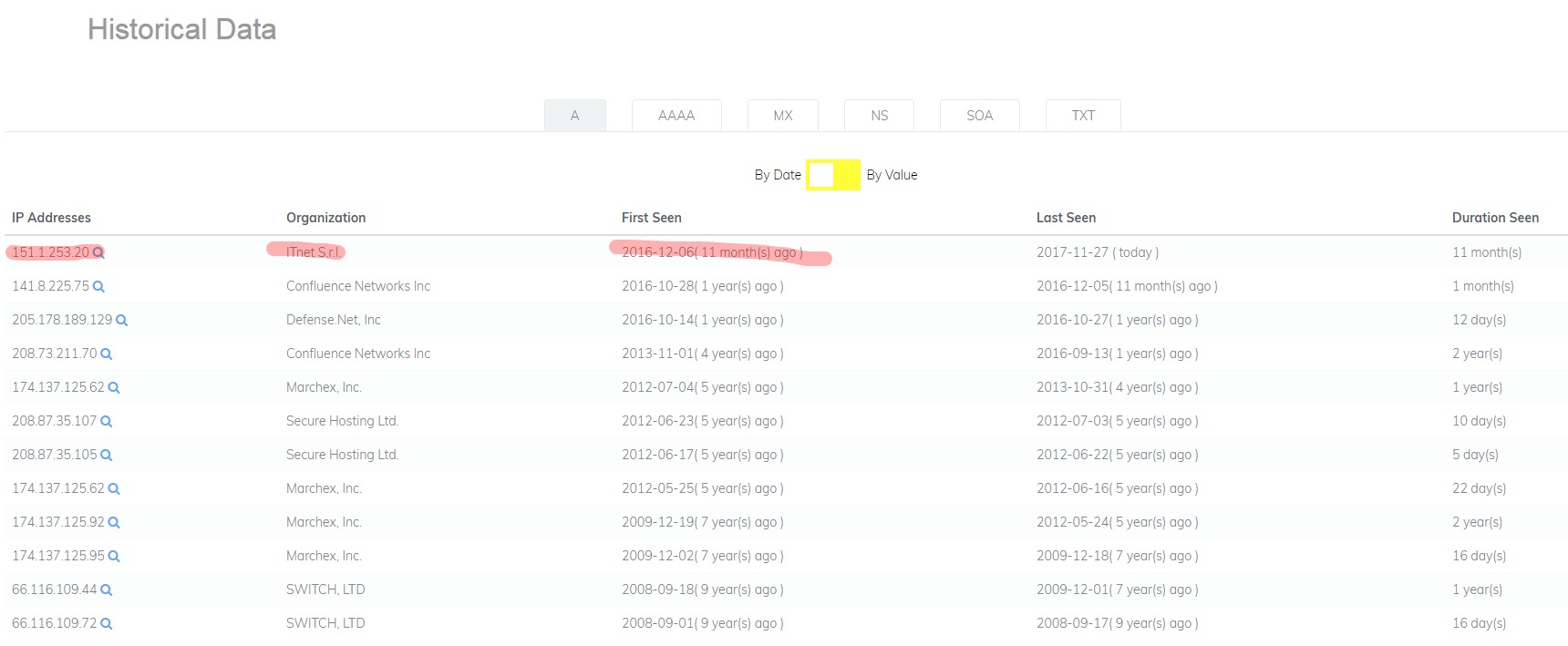Click search icon next to 205.178.189.129
The width and height of the screenshot is (1568, 646).
click(121, 320)
